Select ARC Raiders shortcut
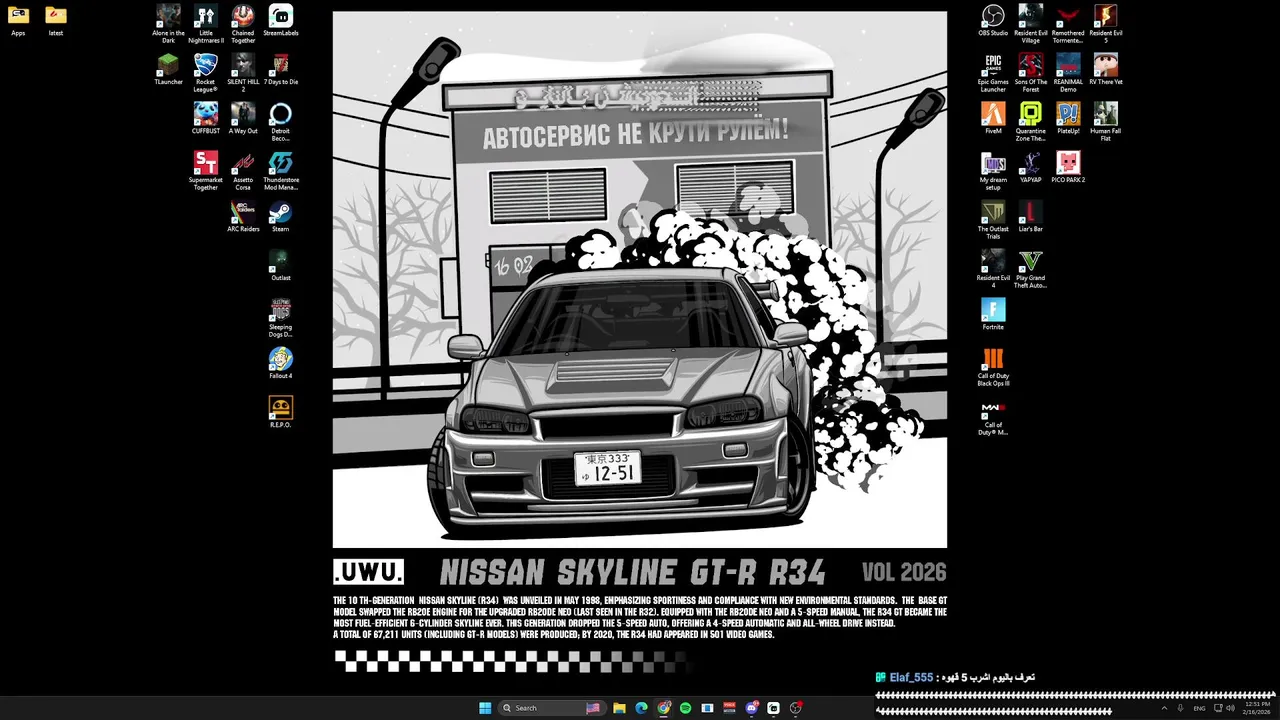Viewport: 1280px width, 720px height. click(243, 216)
